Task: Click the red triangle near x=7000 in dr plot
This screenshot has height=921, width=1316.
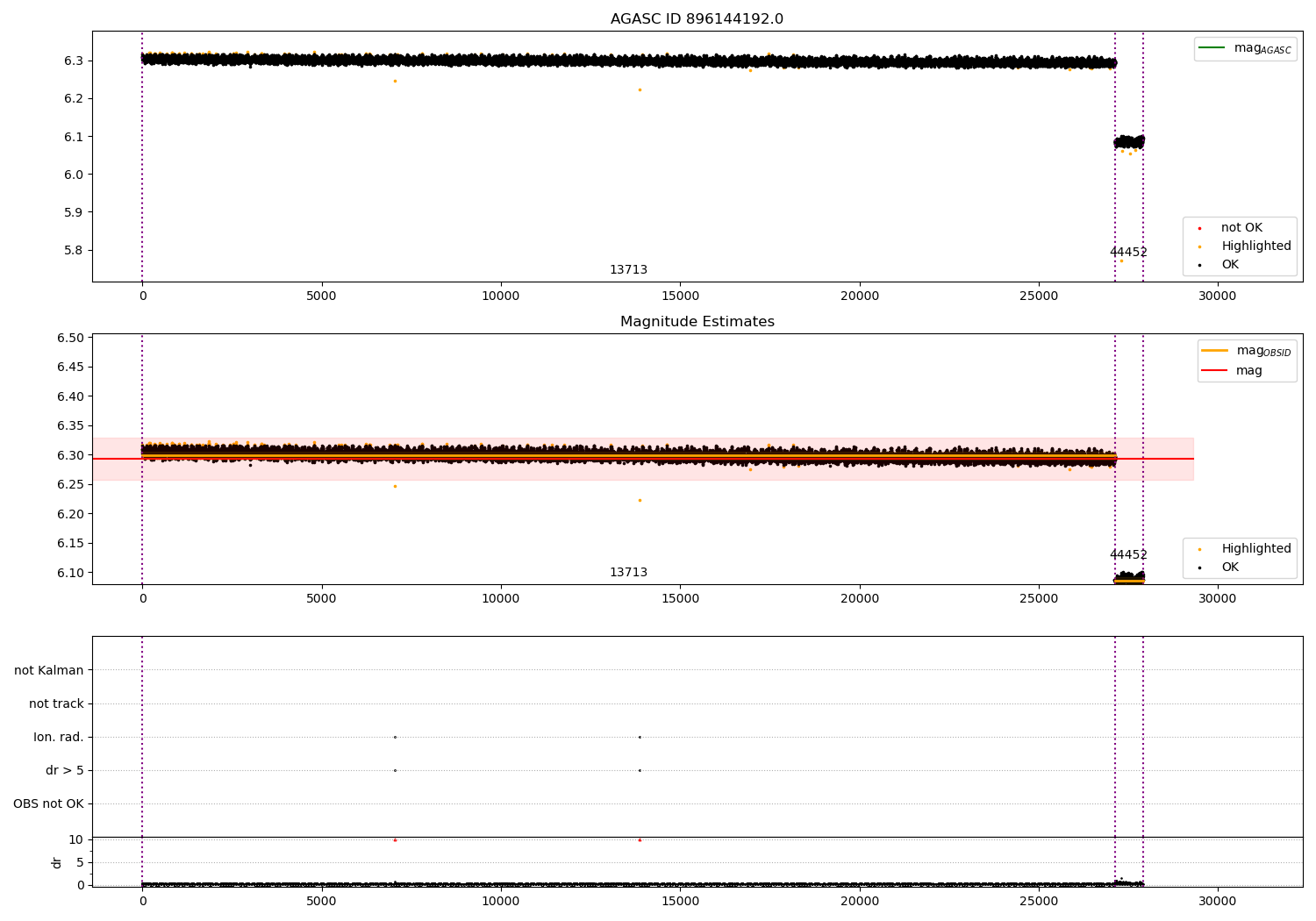Action: [395, 839]
